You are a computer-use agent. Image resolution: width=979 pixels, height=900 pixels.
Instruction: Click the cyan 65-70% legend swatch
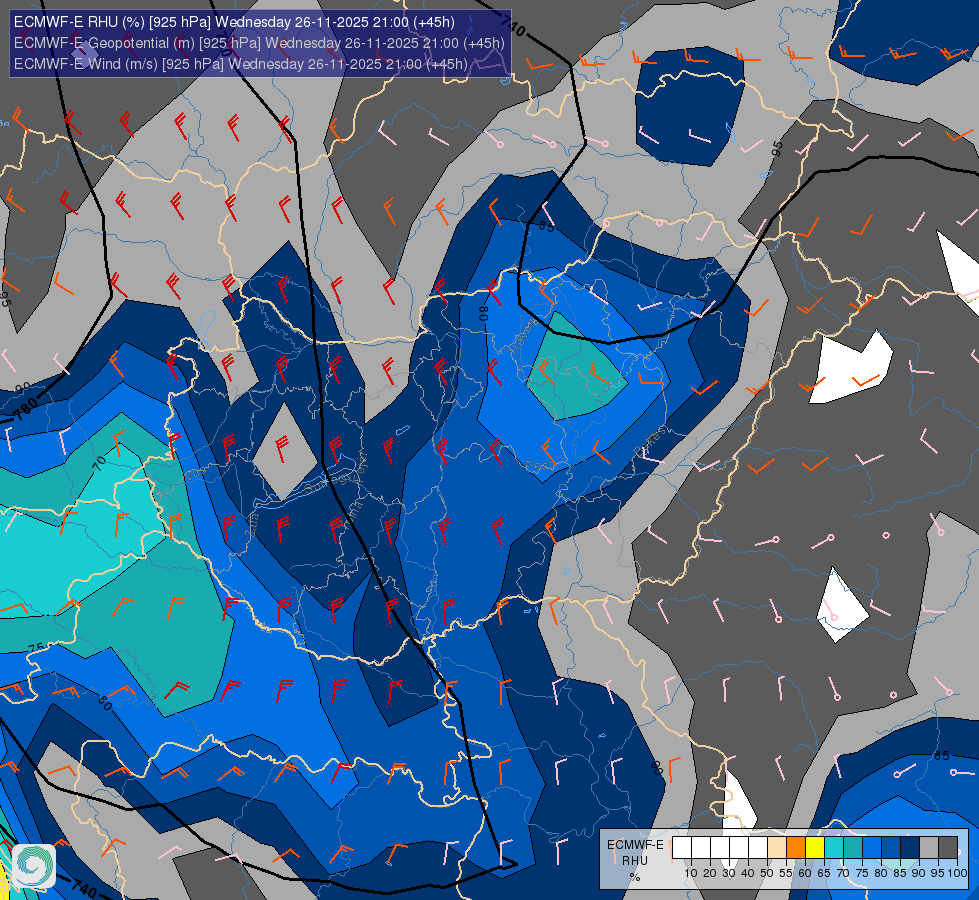pyautogui.click(x=834, y=848)
